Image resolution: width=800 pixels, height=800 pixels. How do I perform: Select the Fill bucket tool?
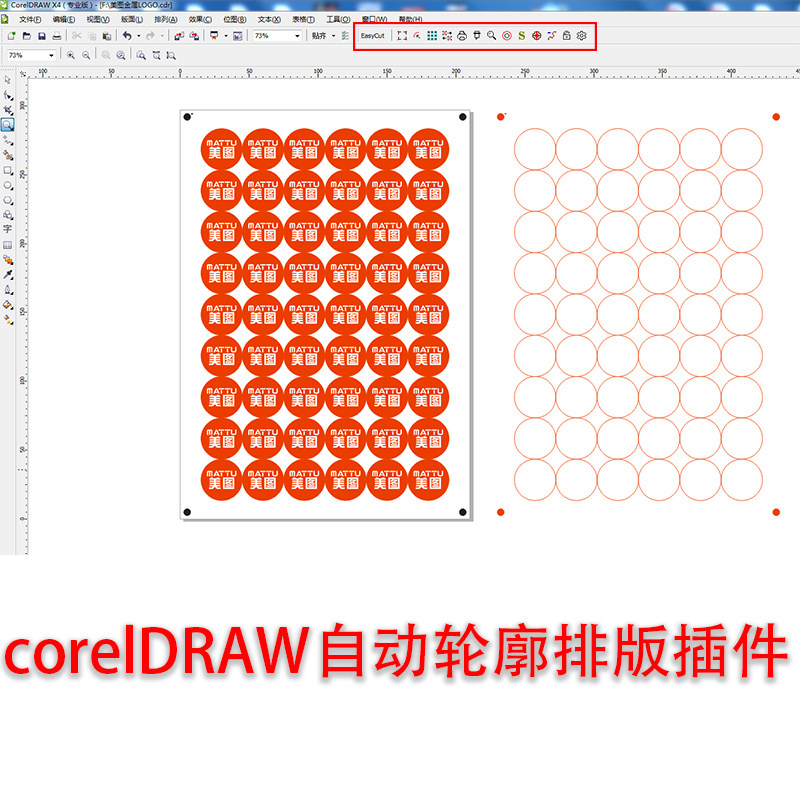[8, 305]
